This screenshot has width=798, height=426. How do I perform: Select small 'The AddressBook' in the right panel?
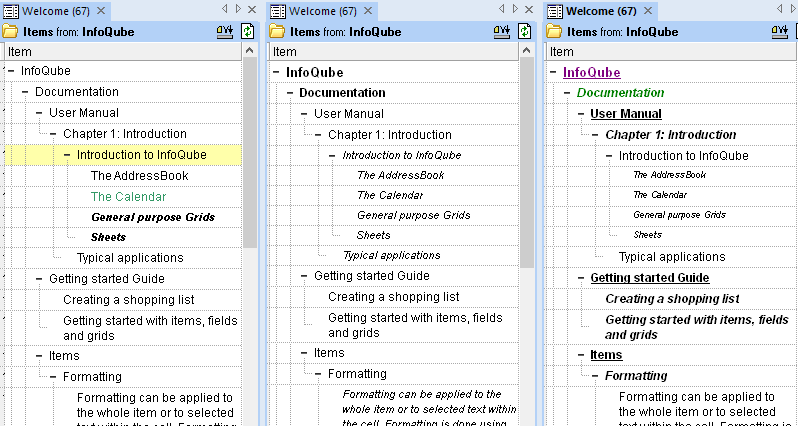pyautogui.click(x=669, y=175)
